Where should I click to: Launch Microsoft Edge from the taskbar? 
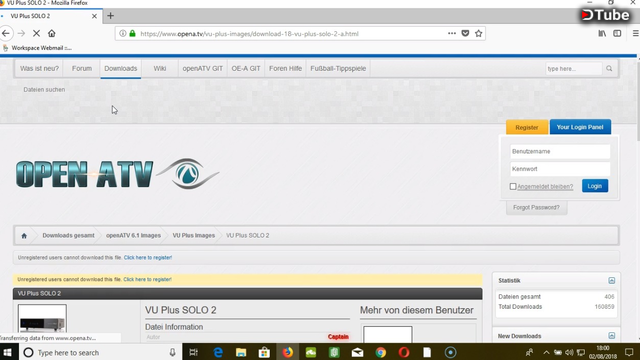(218, 352)
